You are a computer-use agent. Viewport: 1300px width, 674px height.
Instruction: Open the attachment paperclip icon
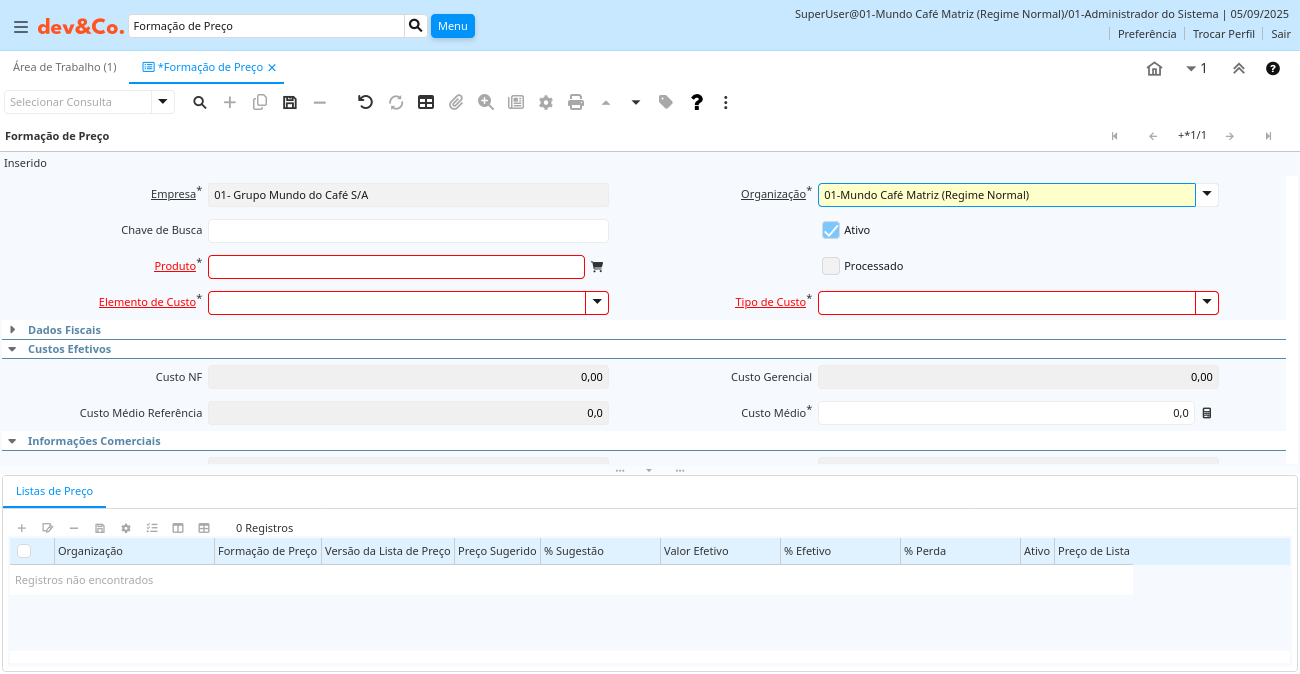click(x=456, y=102)
